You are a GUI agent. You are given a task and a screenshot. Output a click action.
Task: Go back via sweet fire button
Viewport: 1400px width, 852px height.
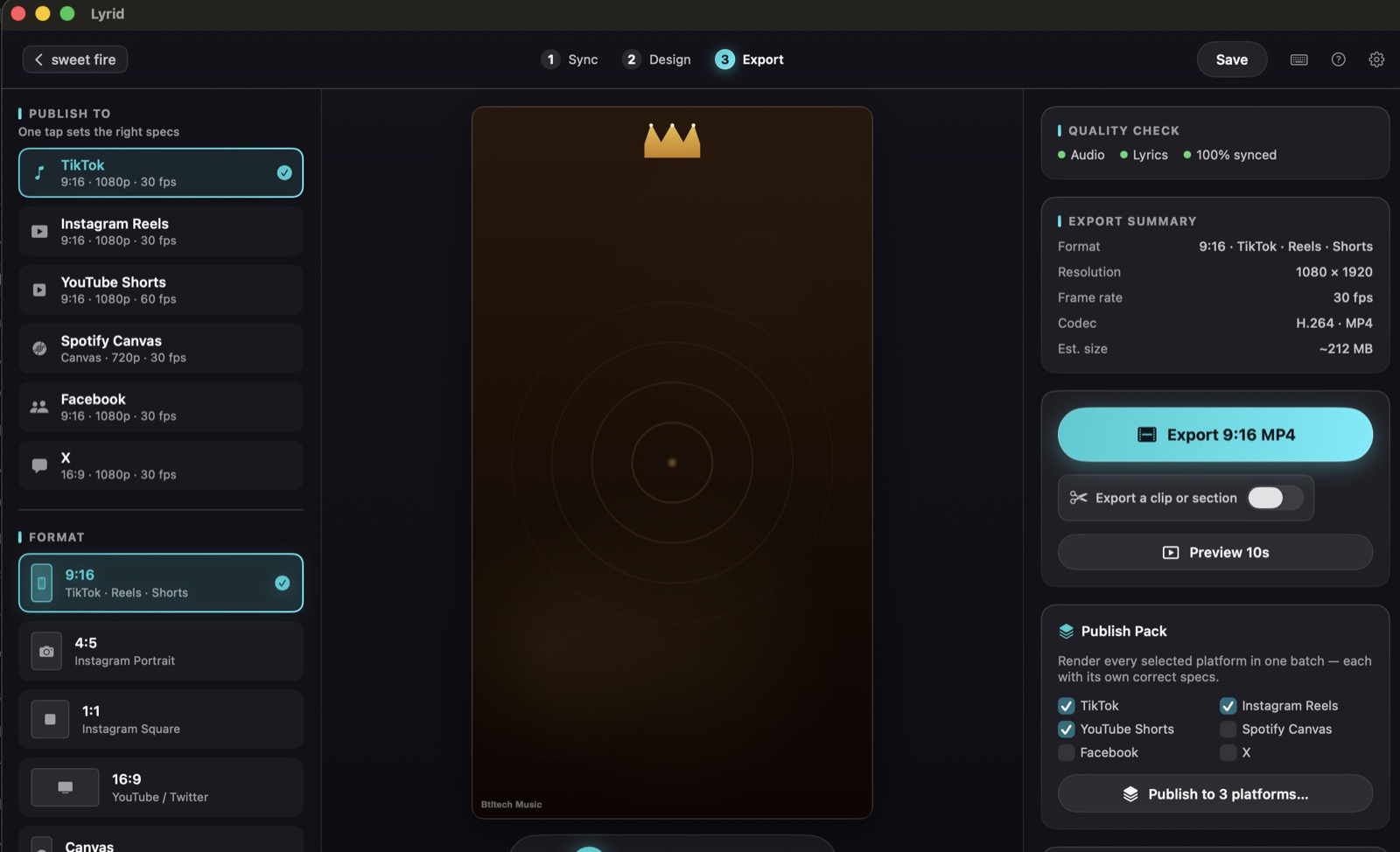[x=75, y=59]
